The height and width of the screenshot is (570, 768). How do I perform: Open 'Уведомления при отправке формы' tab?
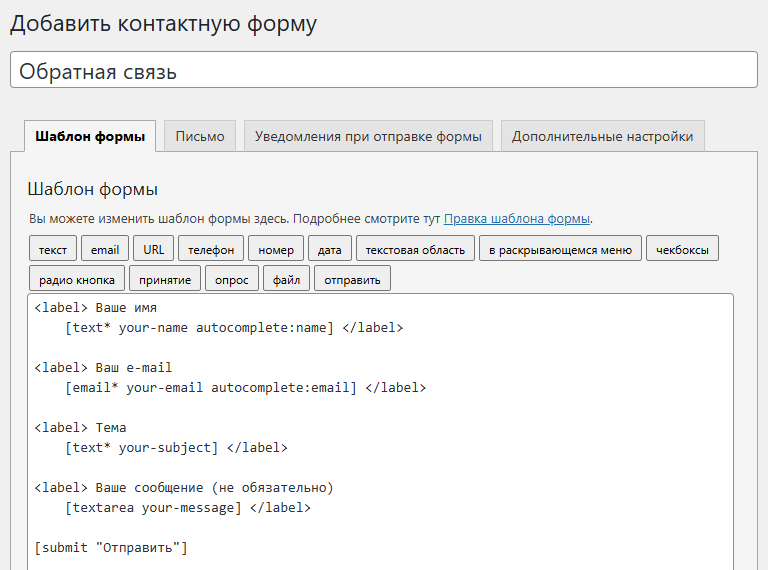(x=368, y=136)
